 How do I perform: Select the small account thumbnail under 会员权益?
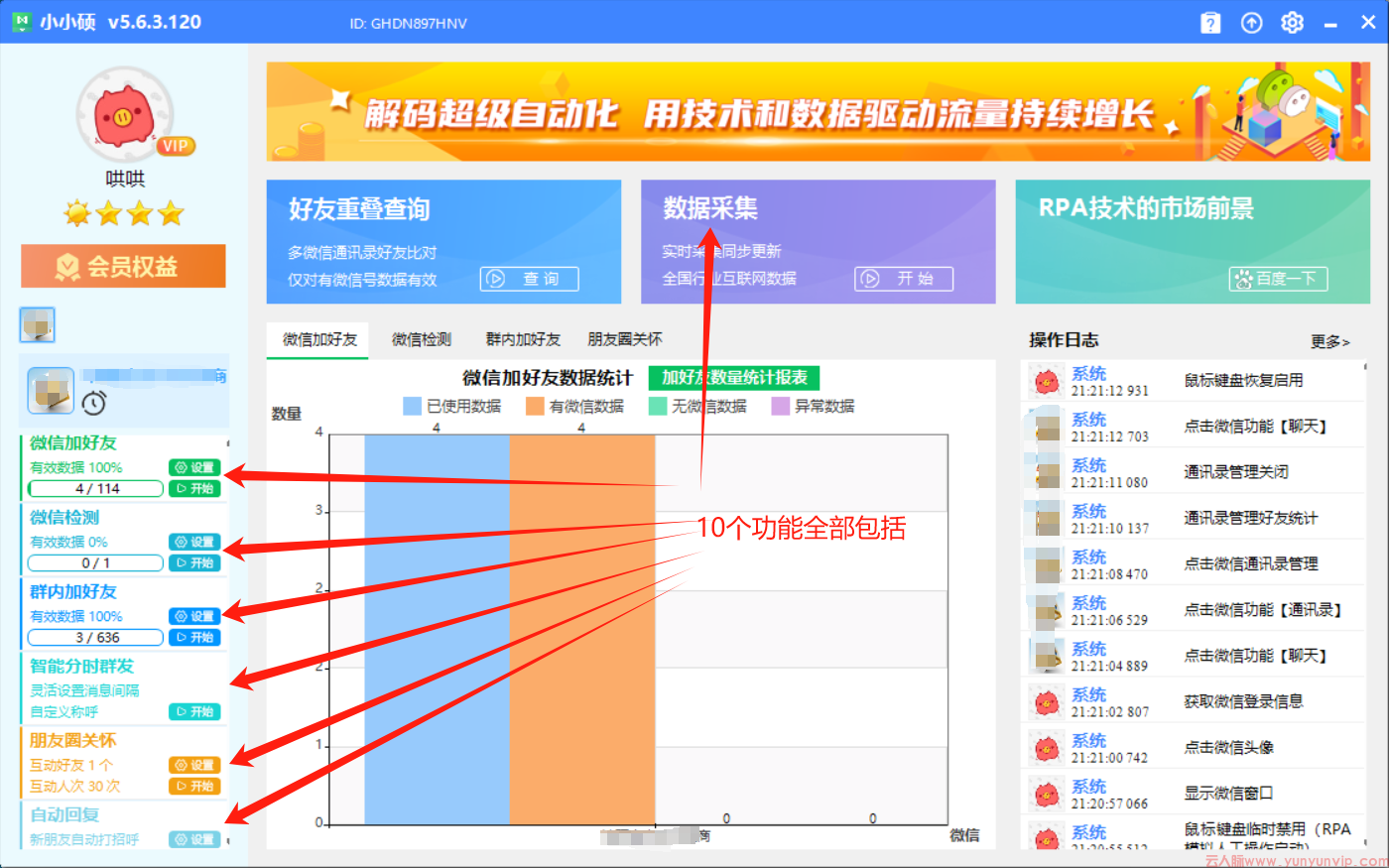tap(38, 324)
